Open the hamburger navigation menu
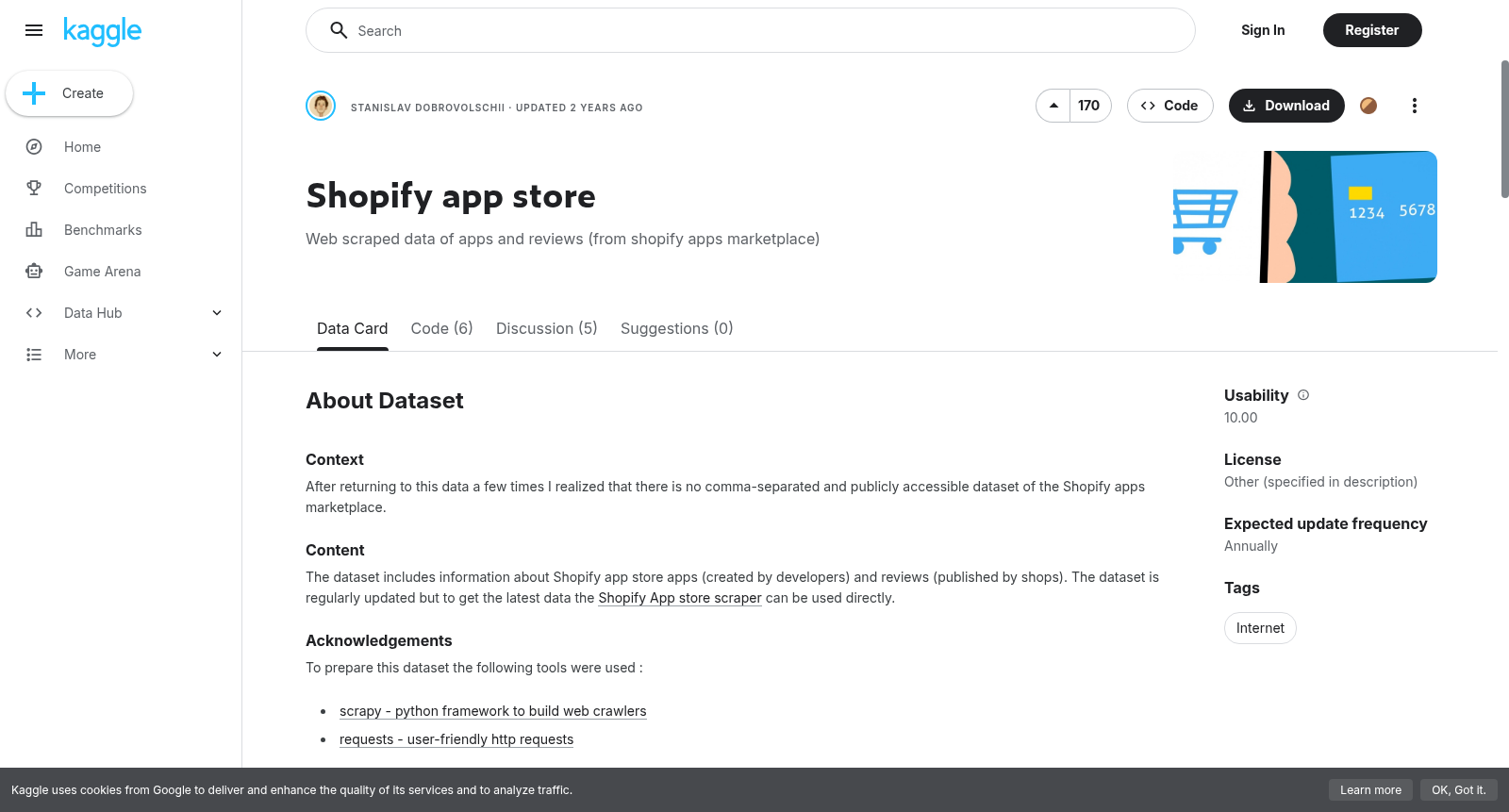The image size is (1509, 812). (34, 30)
